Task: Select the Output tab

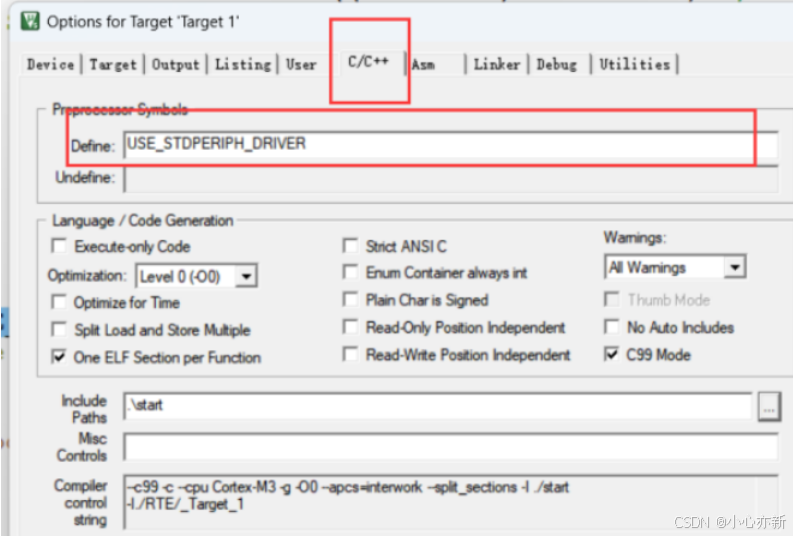Action: pos(175,65)
